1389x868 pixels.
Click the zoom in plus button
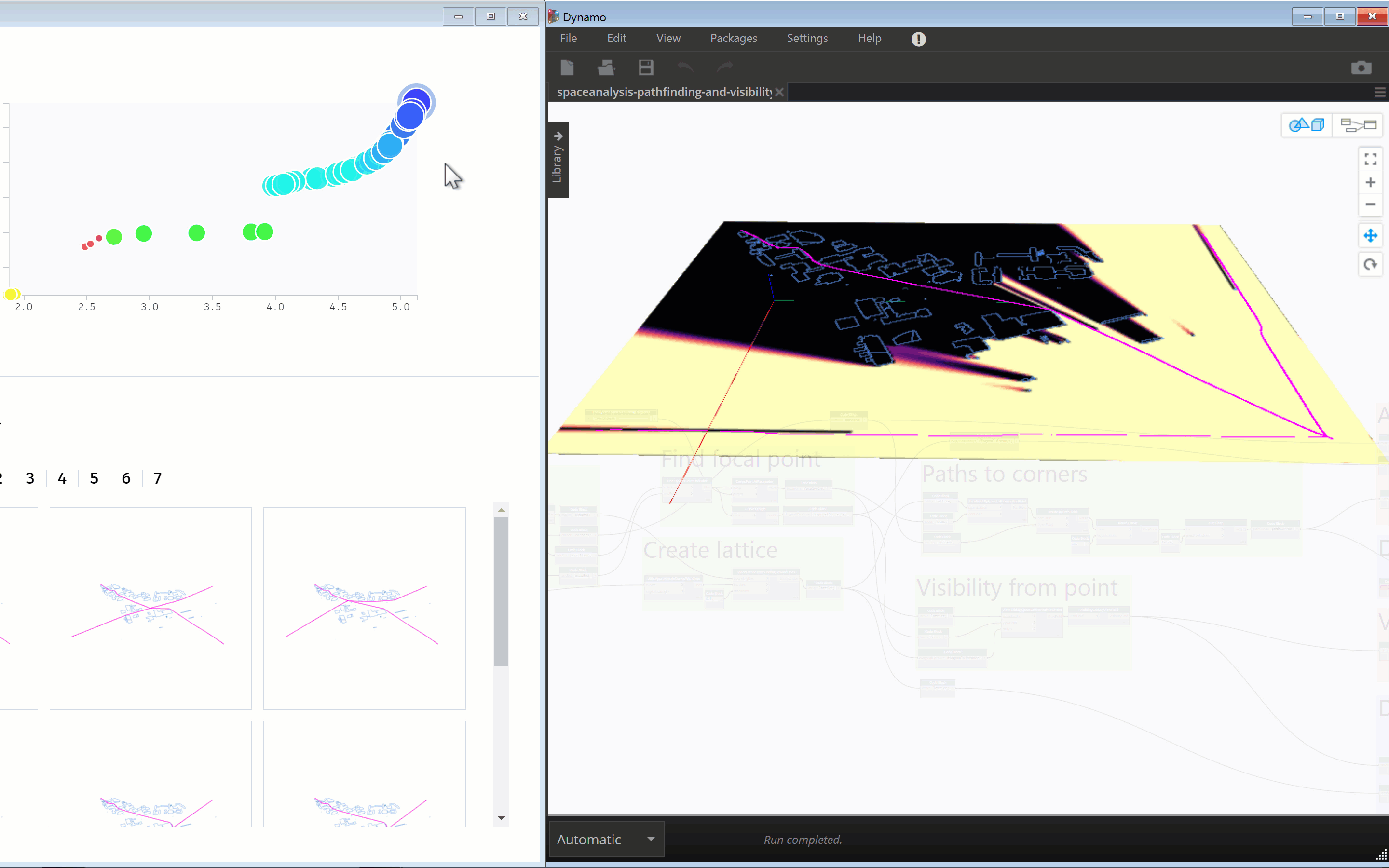pos(1371,183)
